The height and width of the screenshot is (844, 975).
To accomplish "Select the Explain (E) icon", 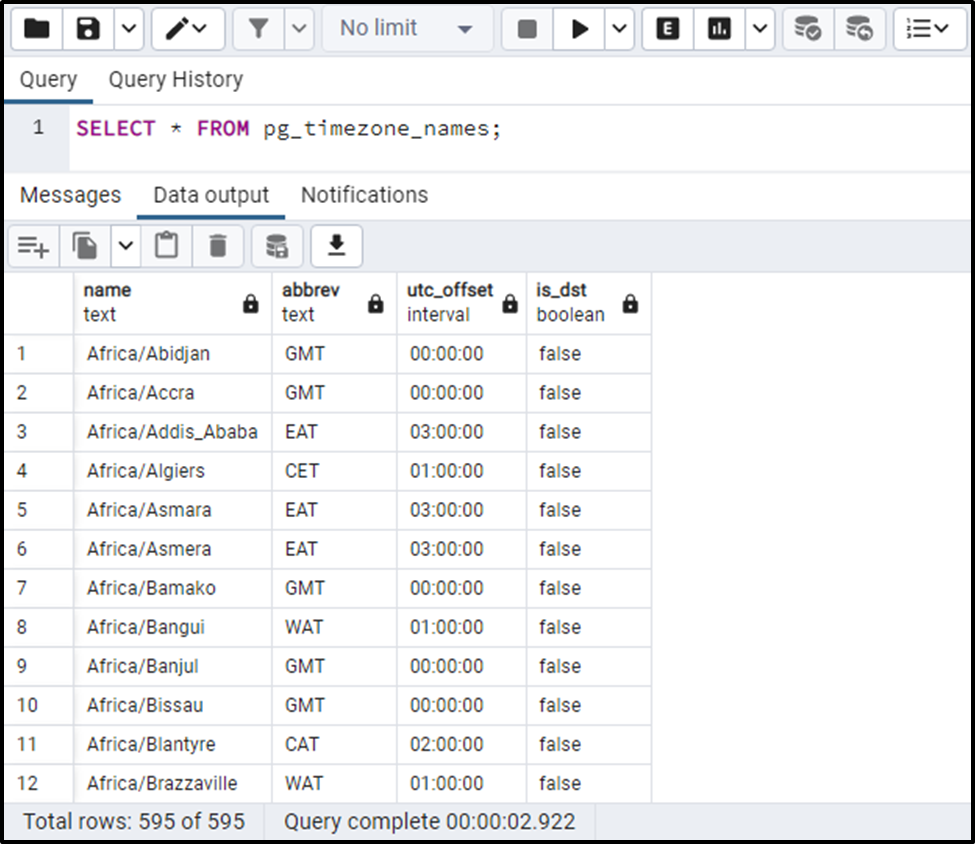I will 667,28.
